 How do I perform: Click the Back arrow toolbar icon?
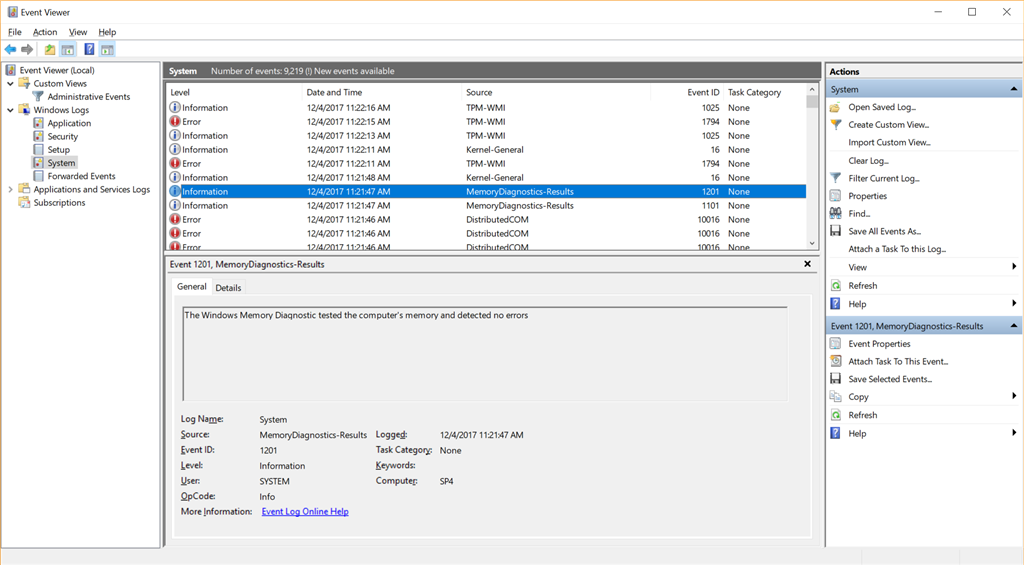(x=10, y=50)
